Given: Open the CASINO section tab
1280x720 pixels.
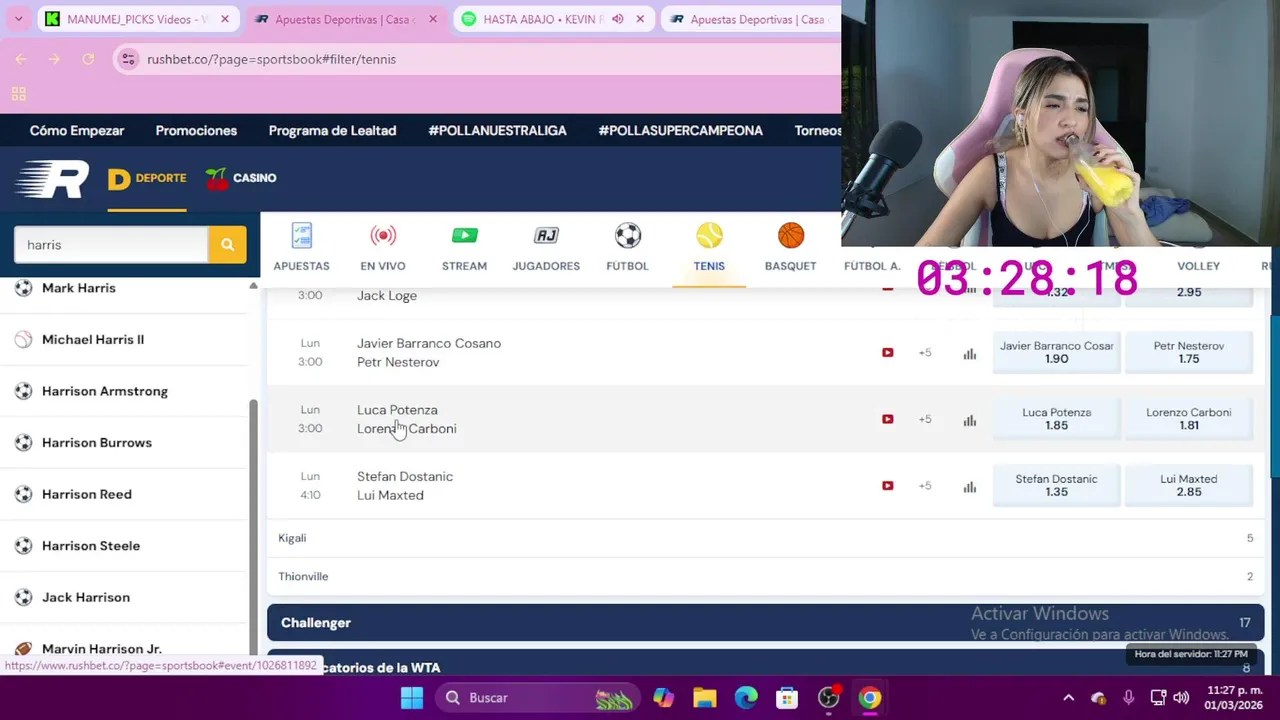Looking at the screenshot, I should click(241, 178).
